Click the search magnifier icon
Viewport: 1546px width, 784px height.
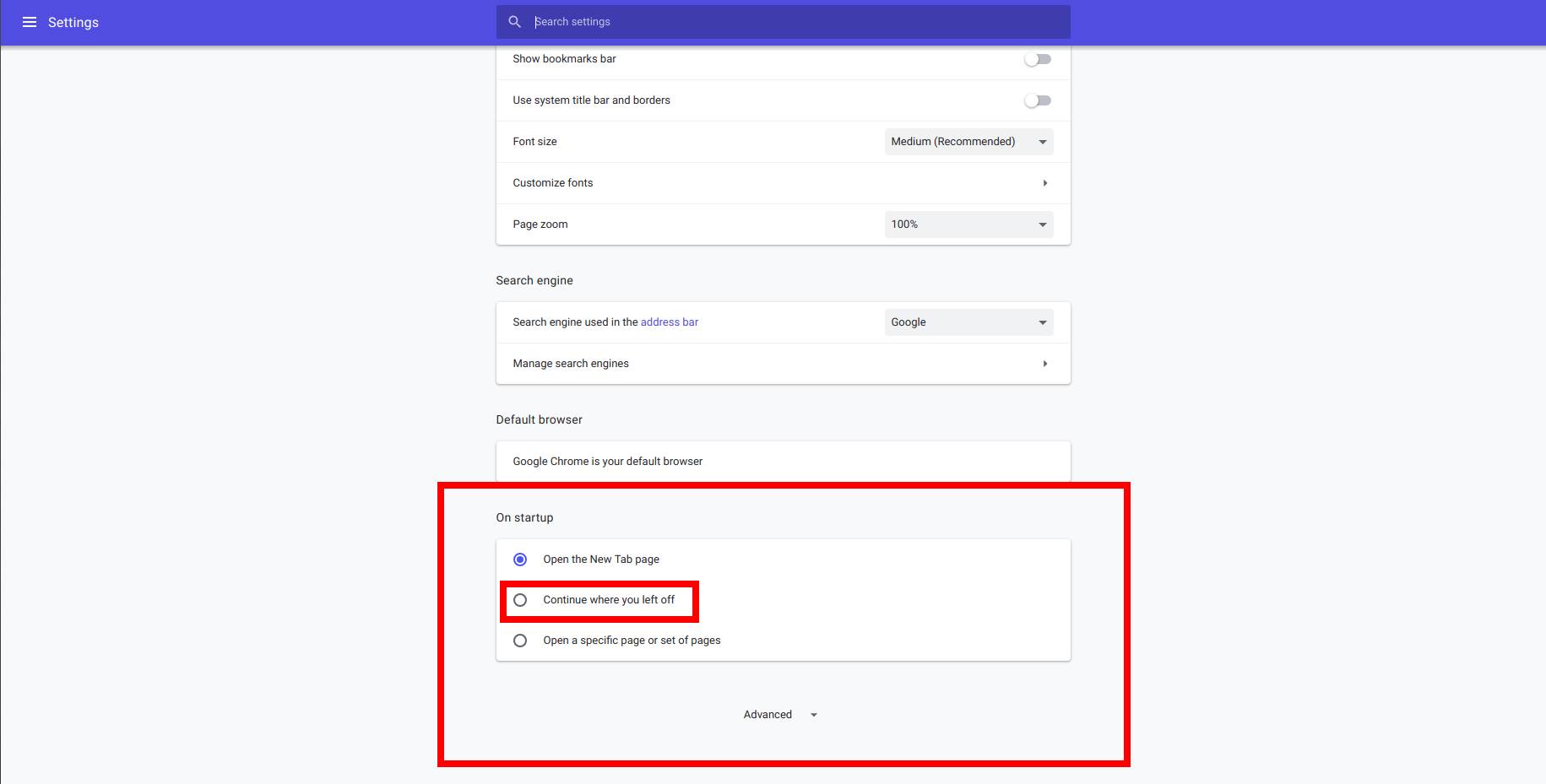click(514, 22)
